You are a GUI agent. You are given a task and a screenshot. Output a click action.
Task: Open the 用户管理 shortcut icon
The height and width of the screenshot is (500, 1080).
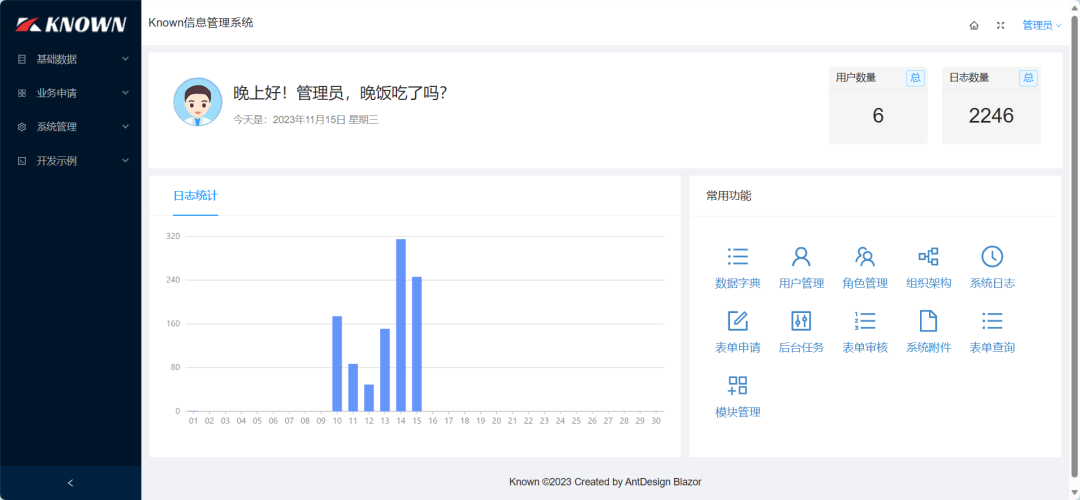[x=801, y=257]
